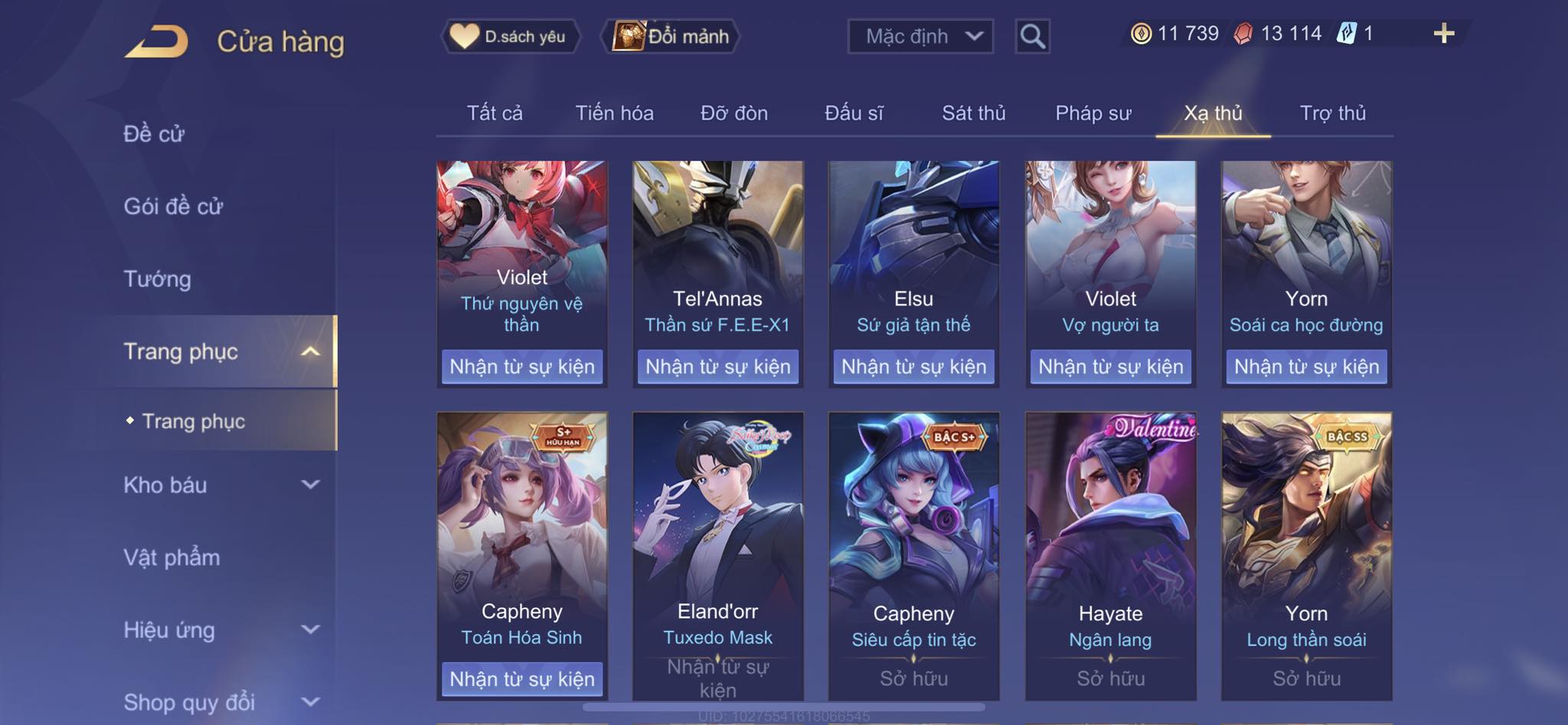1568x725 pixels.
Task: Open the Tướng sidebar menu item
Action: [158, 279]
